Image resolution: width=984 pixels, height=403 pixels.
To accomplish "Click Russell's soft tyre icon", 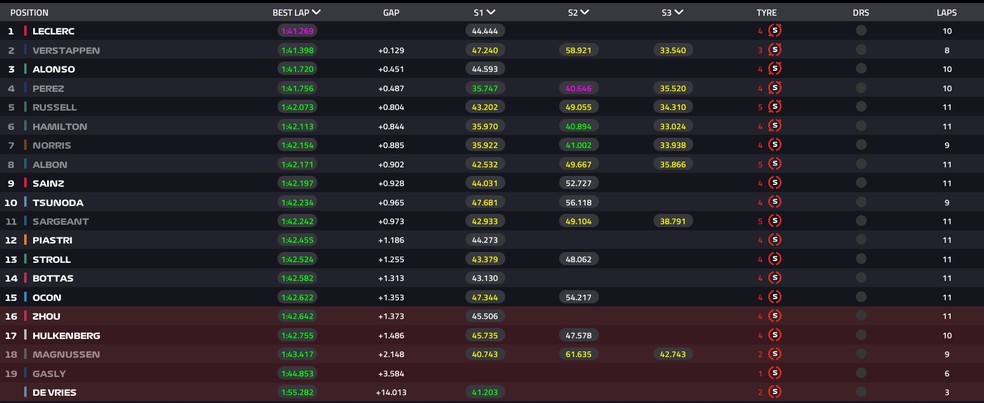I will pyautogui.click(x=775, y=107).
